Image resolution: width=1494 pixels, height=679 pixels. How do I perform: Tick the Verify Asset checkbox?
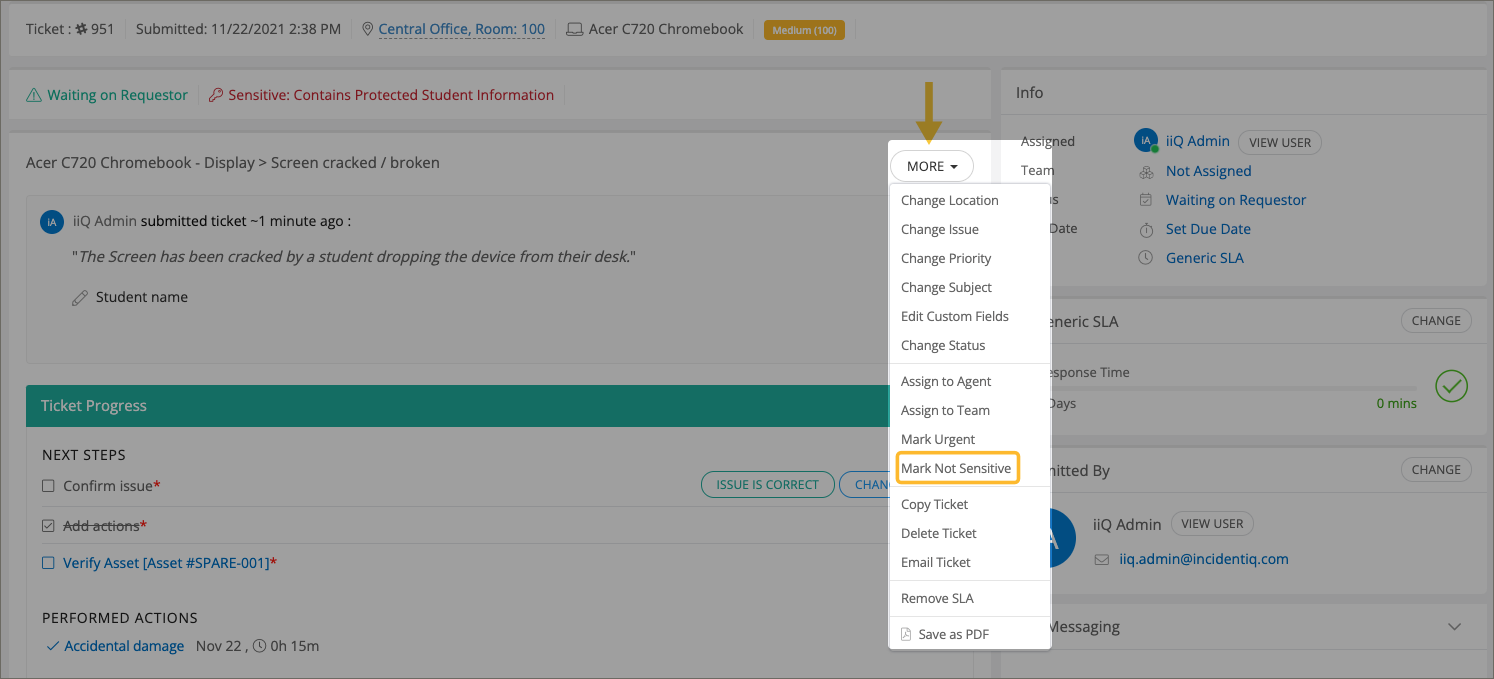click(x=48, y=563)
